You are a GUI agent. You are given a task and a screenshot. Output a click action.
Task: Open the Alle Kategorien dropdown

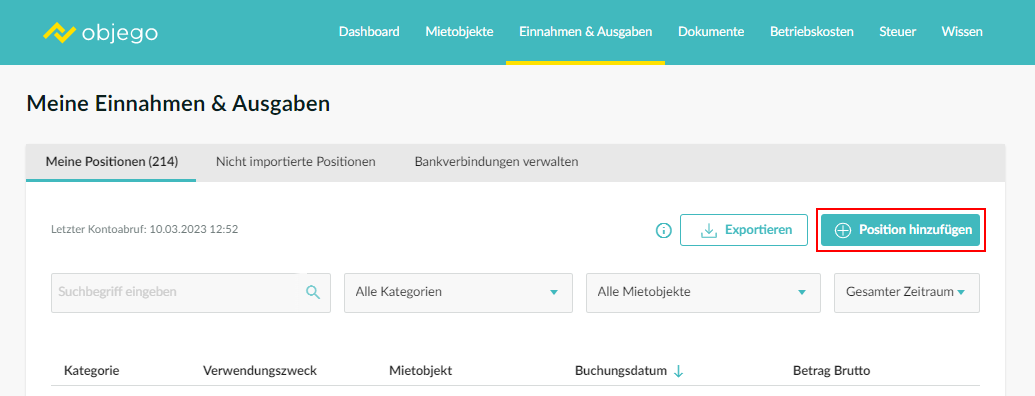458,292
